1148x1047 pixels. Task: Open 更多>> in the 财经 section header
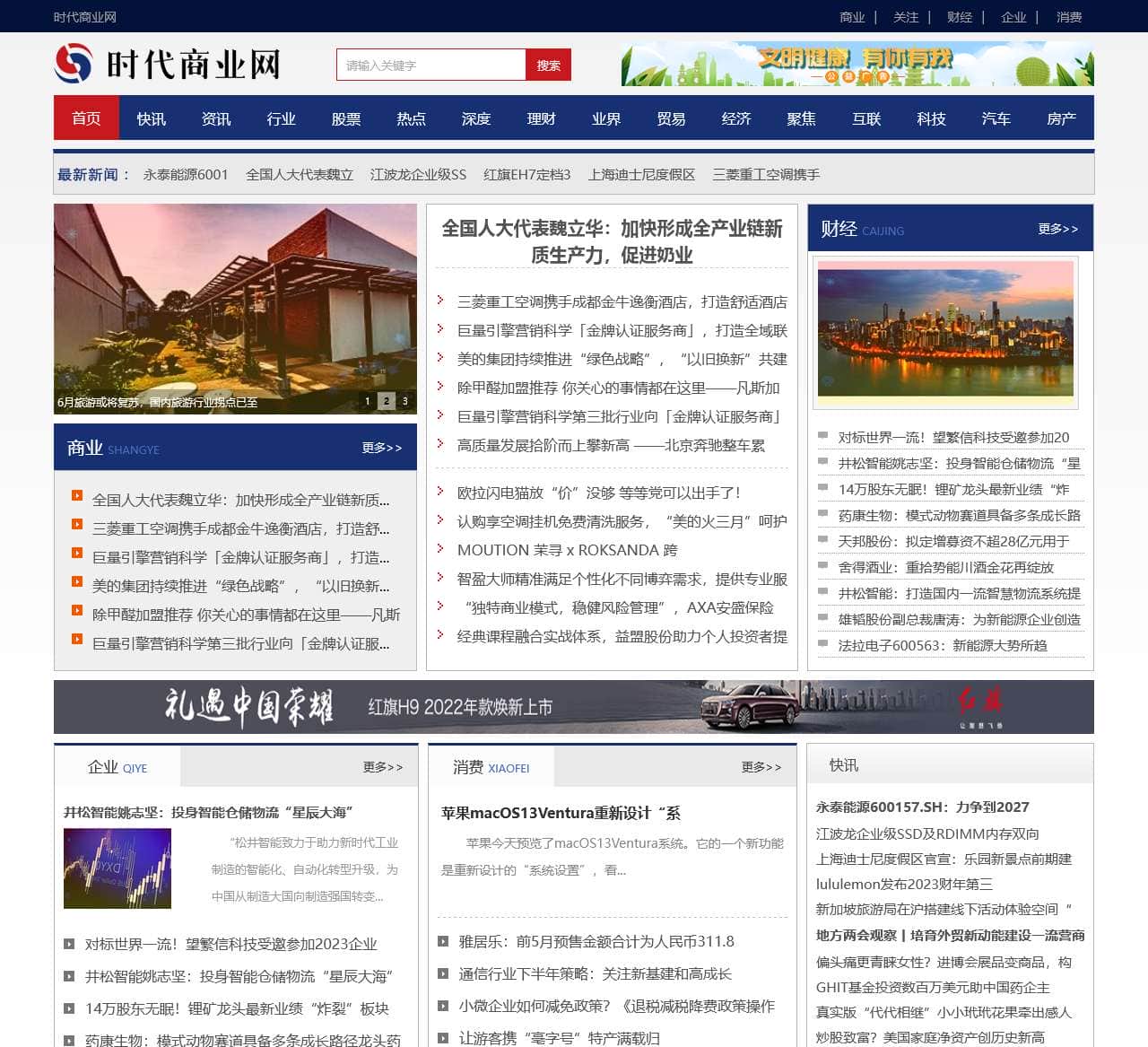[1058, 229]
